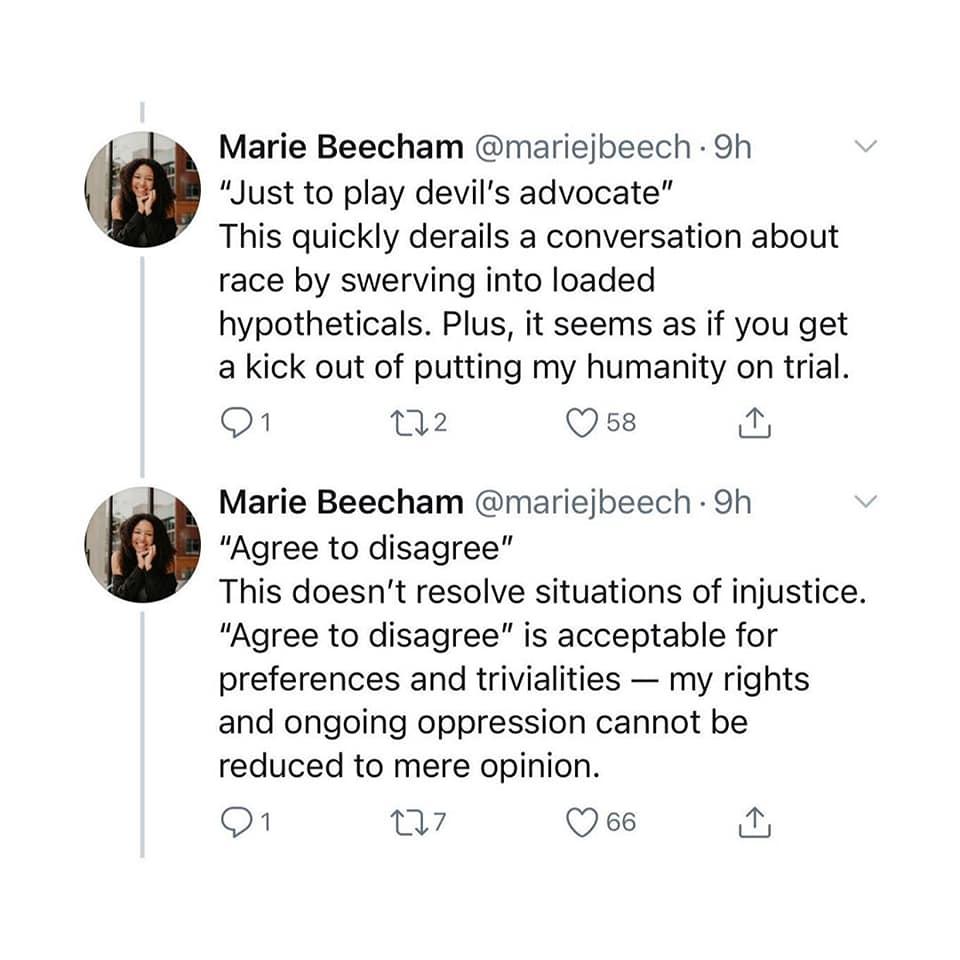960x960 pixels.
Task: Open the tweet about situations of injustice
Action: pyautogui.click(x=530, y=680)
